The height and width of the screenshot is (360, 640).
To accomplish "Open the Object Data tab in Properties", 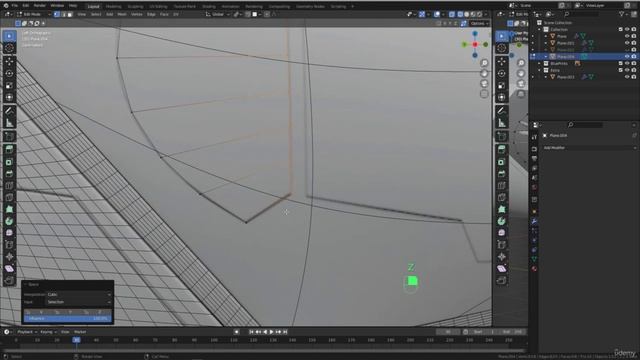I will (x=534, y=259).
